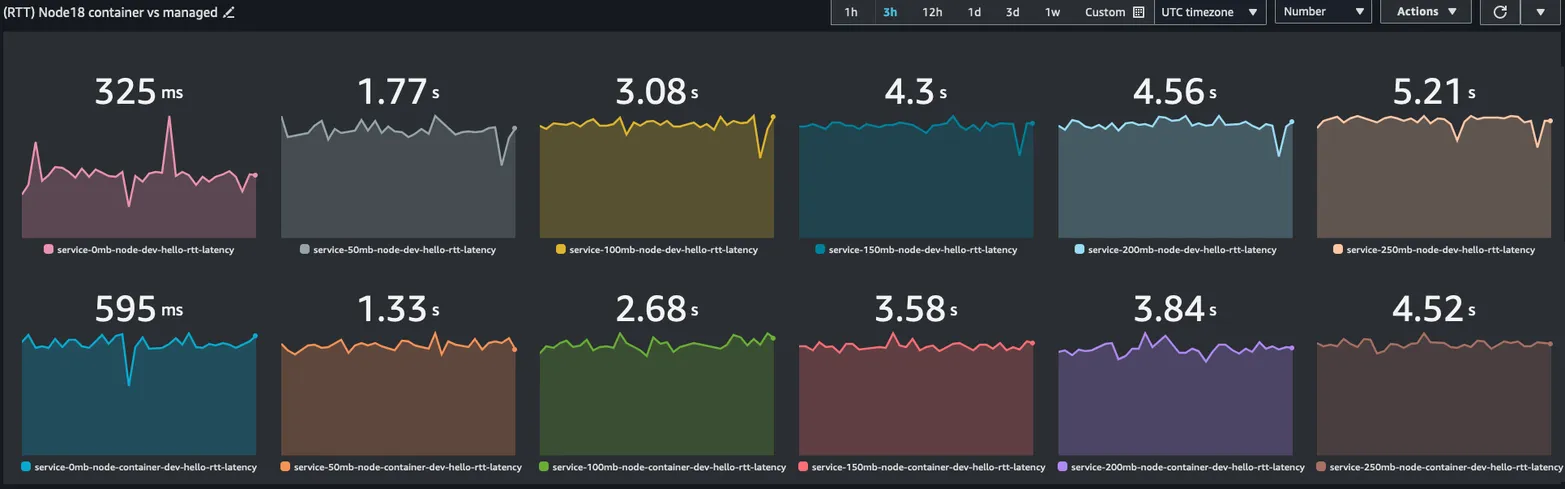Click pink swatch for service-0mb-node-dev legend

point(49,249)
